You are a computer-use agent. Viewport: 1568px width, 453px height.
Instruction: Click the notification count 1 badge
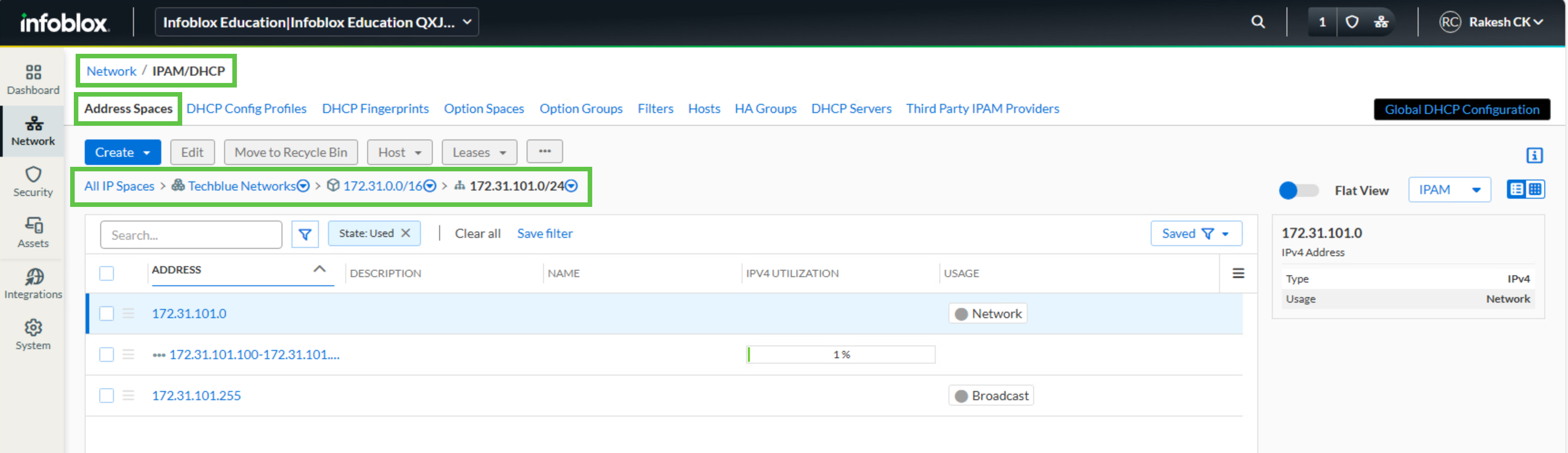point(1322,22)
